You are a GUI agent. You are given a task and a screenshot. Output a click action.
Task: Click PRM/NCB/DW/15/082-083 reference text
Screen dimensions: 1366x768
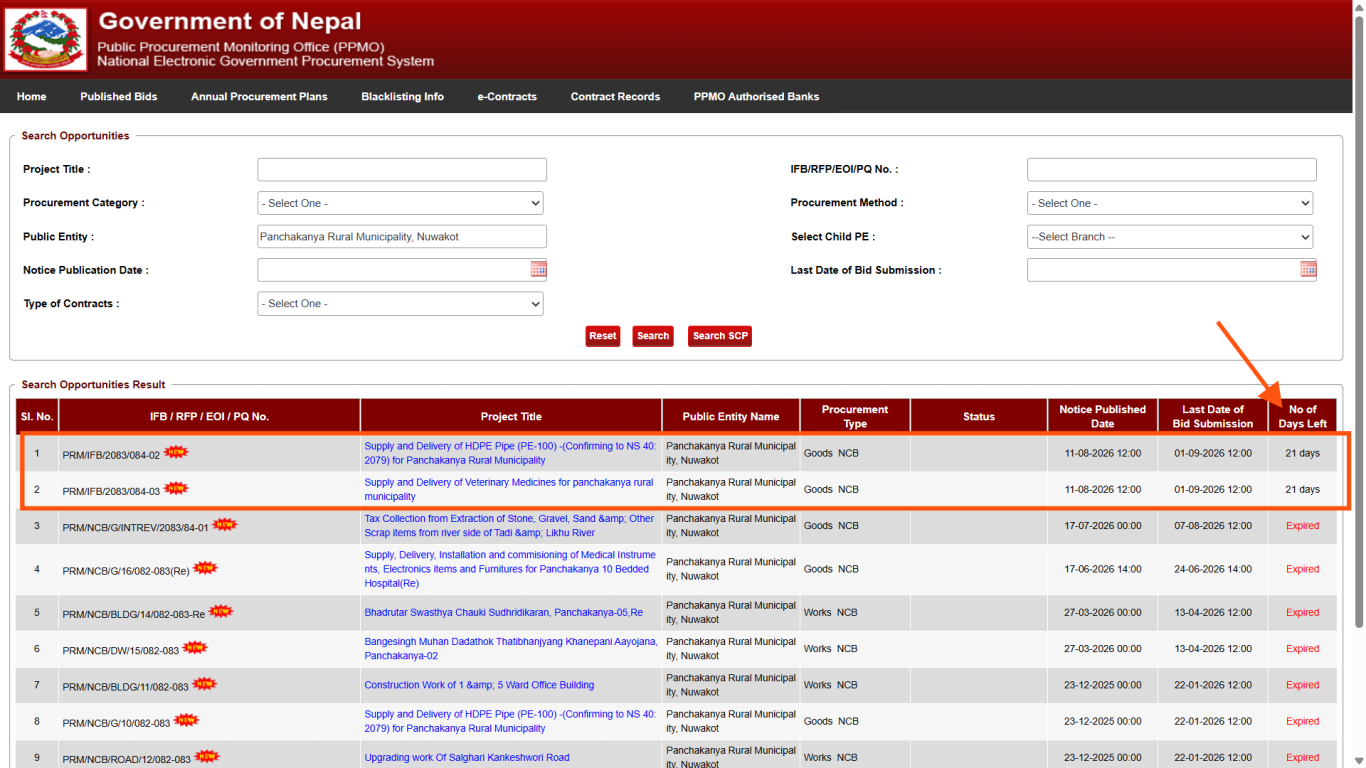[121, 651]
